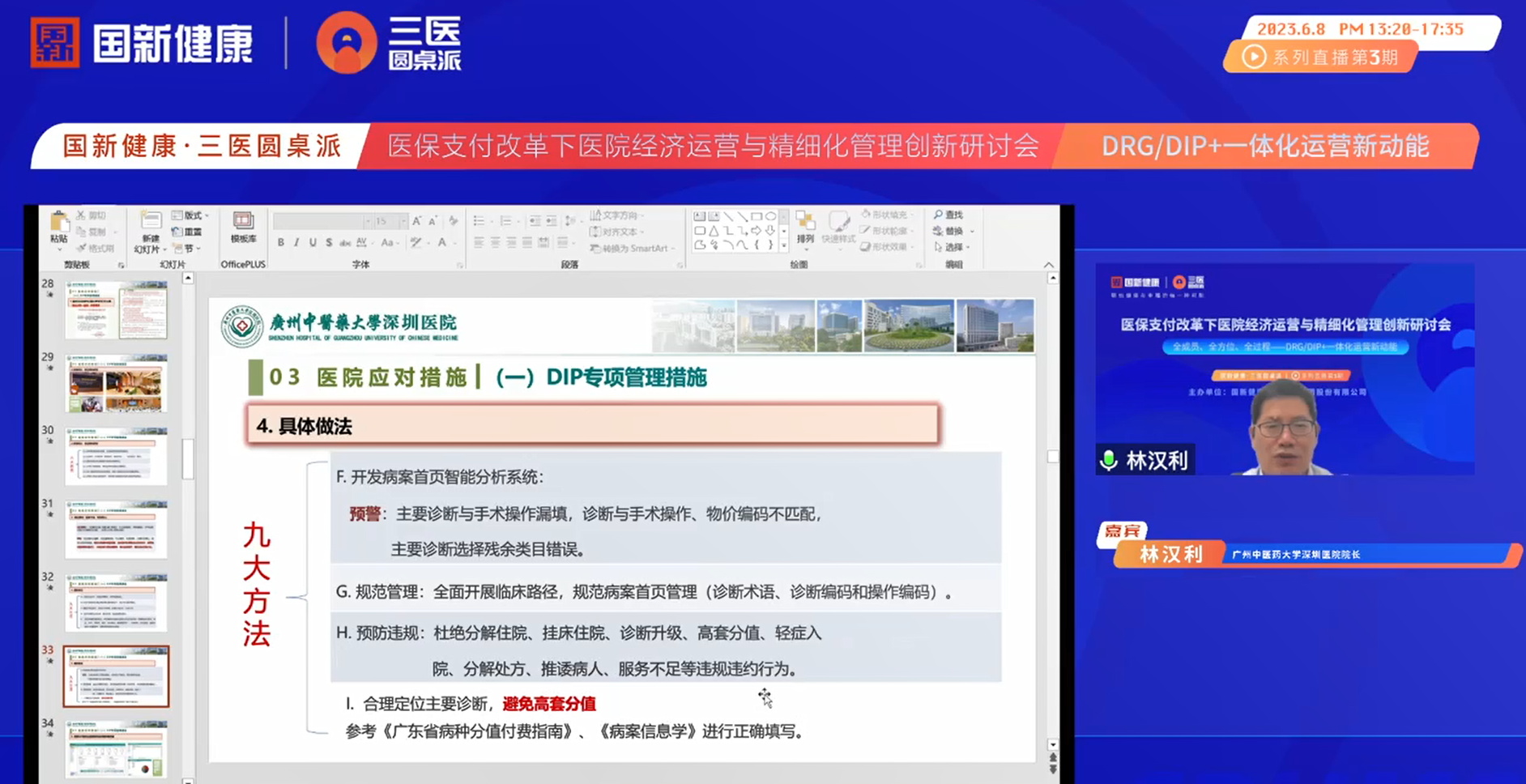The height and width of the screenshot is (784, 1526).
Task: Toggle Bold formatting
Action: [281, 242]
